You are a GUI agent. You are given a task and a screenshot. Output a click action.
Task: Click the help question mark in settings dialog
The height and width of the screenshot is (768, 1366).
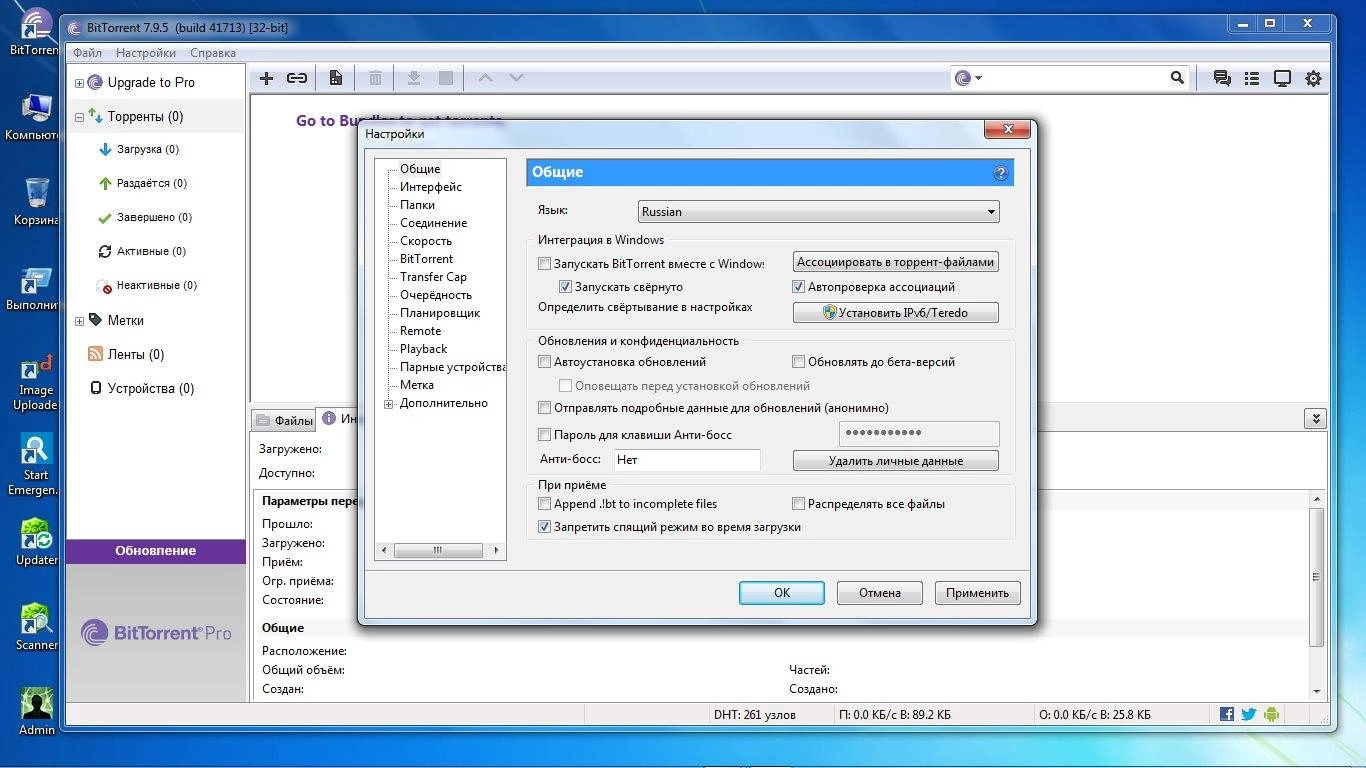(1000, 173)
